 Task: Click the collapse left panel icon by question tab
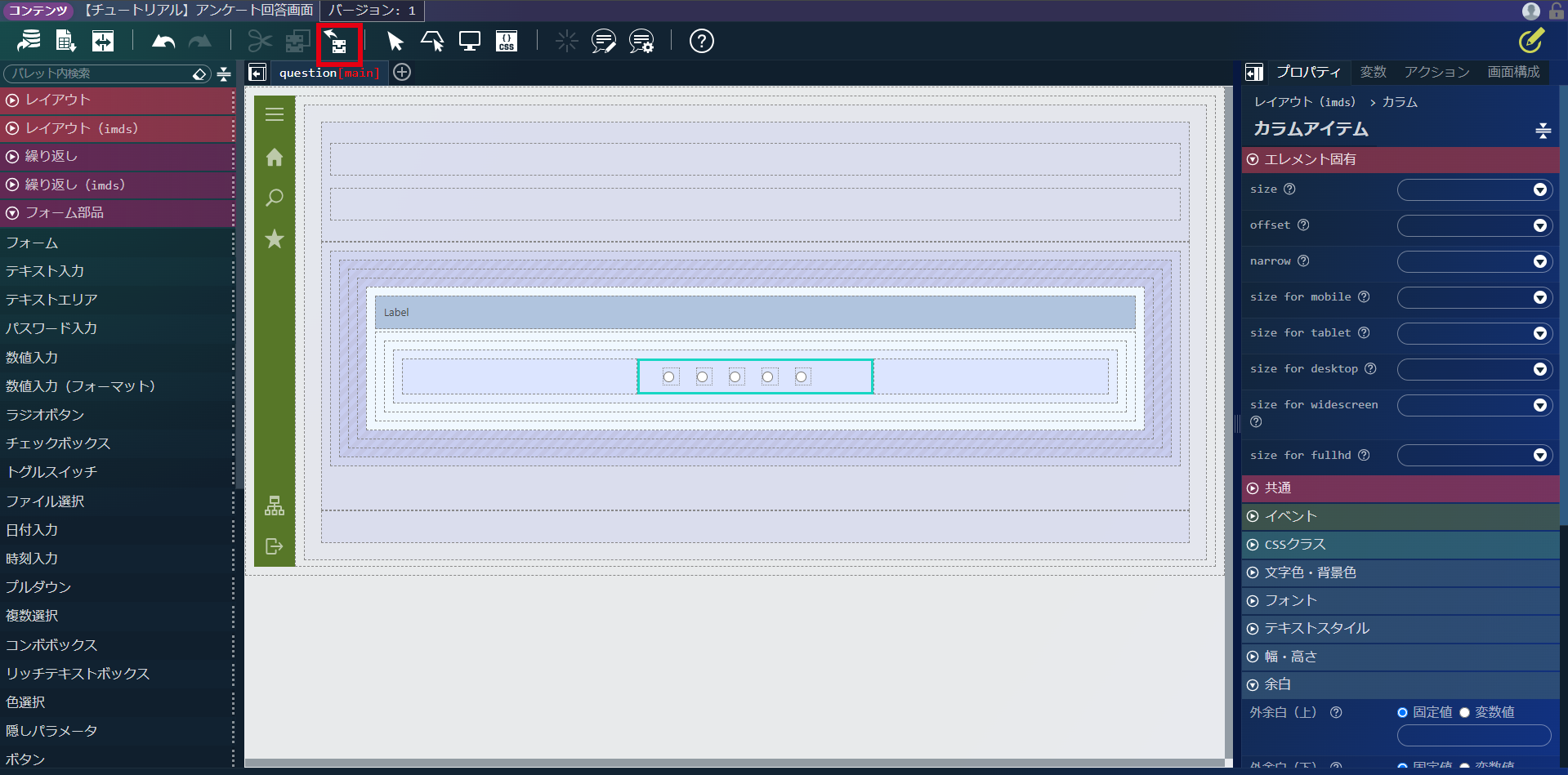pos(257,73)
